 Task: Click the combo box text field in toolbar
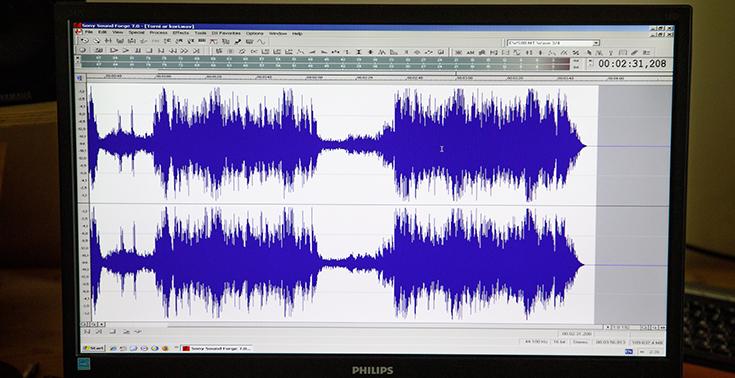coord(550,43)
